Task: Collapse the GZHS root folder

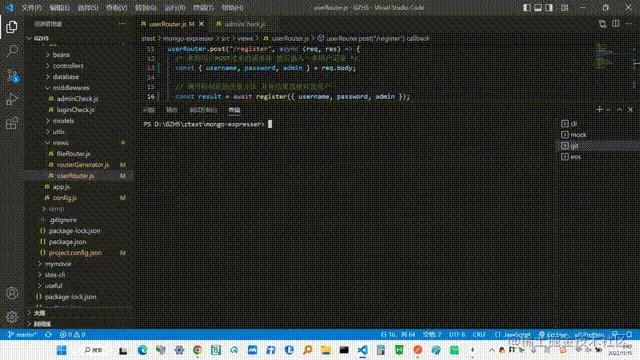Action: pyautogui.click(x=41, y=38)
